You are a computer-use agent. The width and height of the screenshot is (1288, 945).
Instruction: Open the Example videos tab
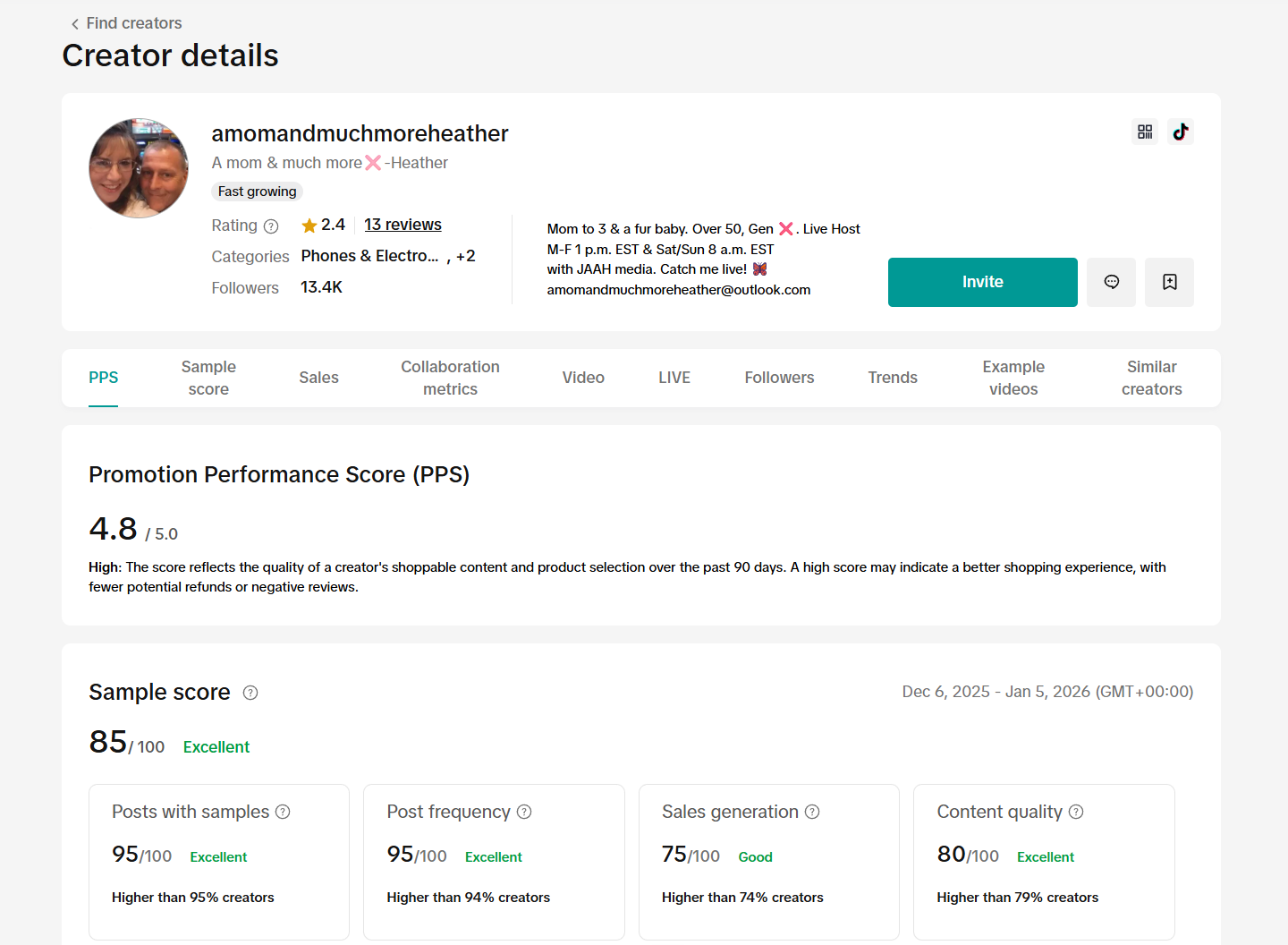(x=1013, y=378)
